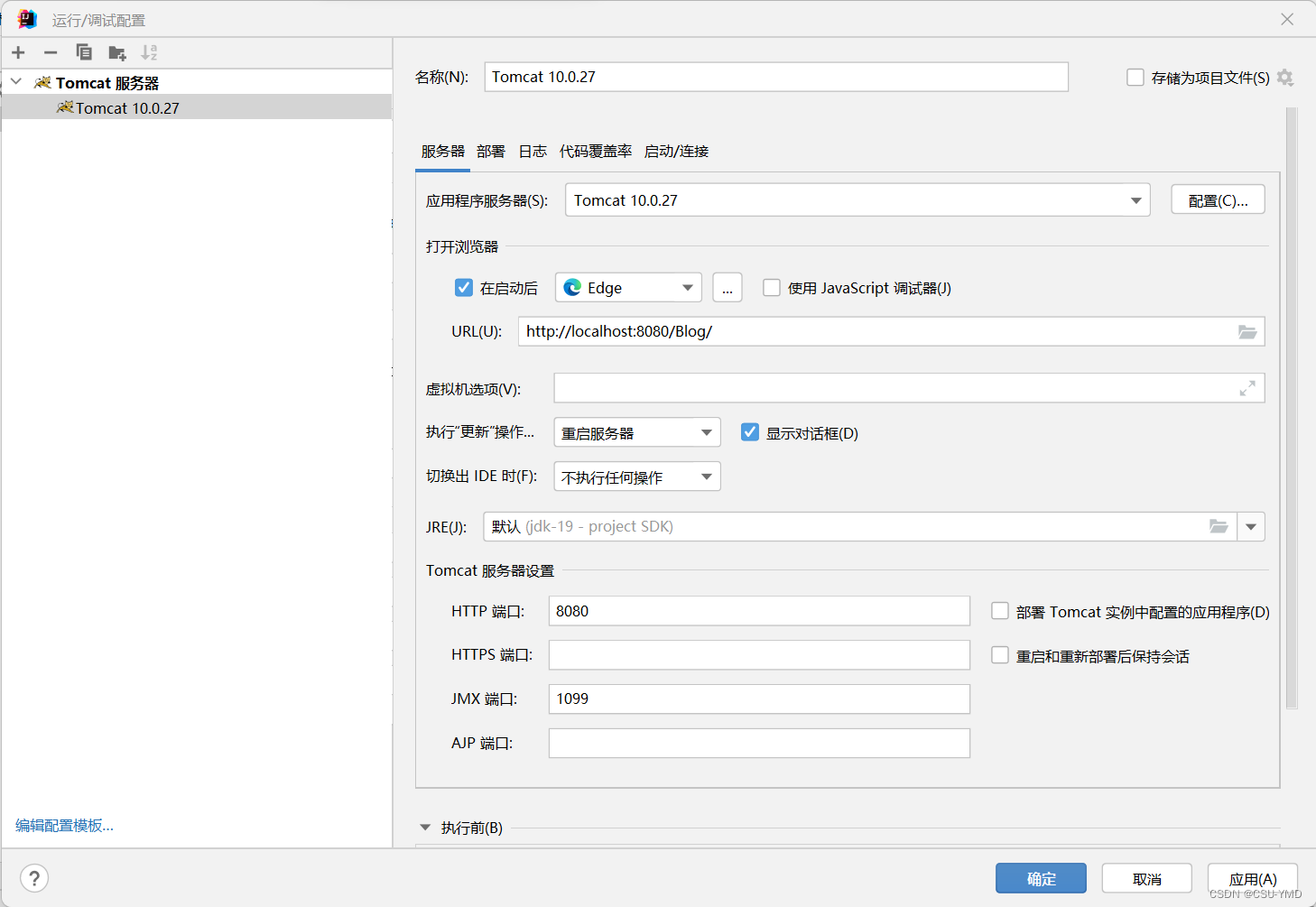Open the 编辑配置模板... link
This screenshot has width=1316, height=907.
(64, 825)
